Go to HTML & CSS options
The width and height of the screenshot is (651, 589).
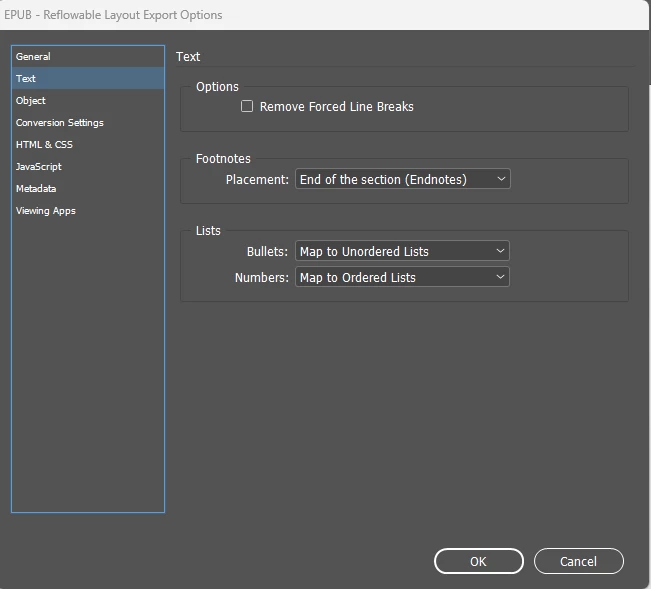point(88,144)
